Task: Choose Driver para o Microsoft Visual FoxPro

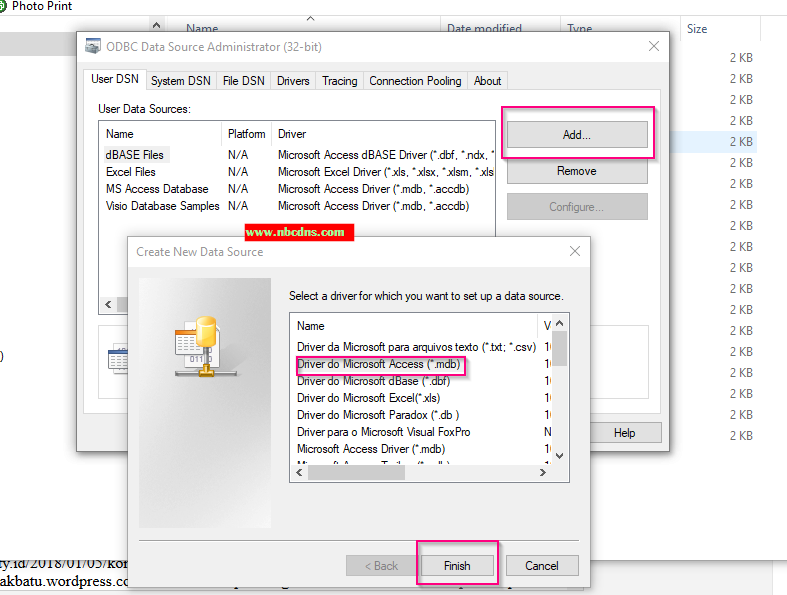Action: click(383, 432)
